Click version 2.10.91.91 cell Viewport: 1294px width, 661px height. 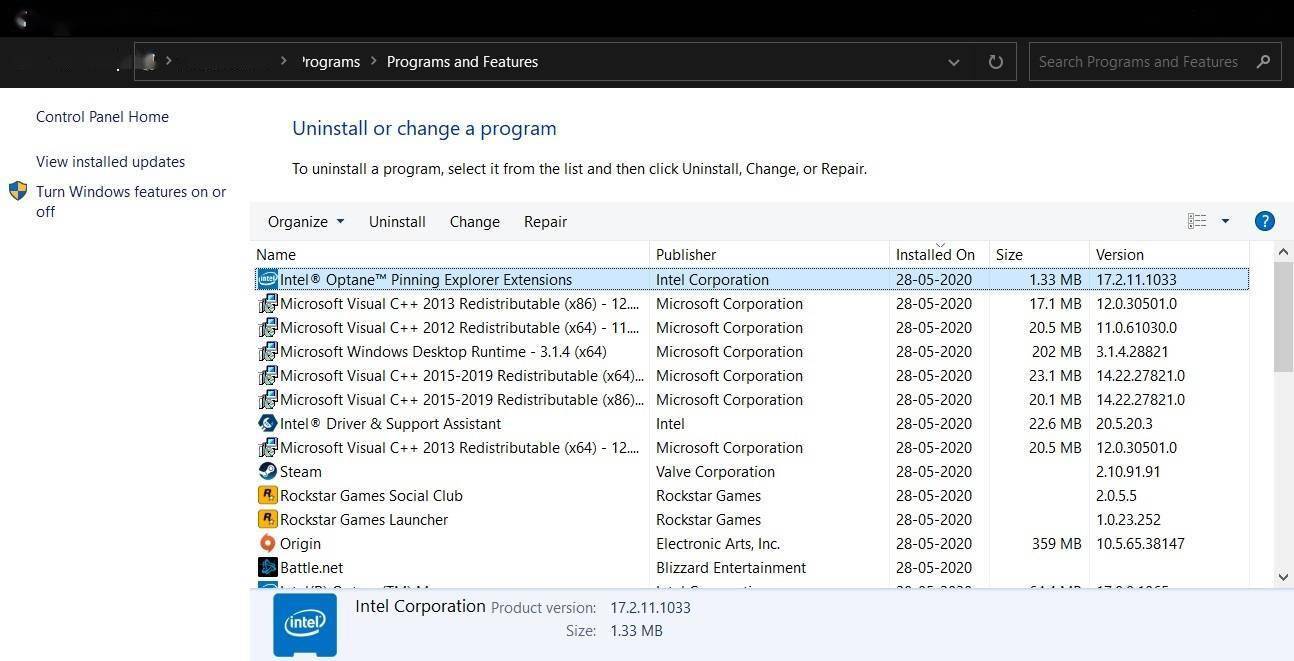tap(1128, 472)
